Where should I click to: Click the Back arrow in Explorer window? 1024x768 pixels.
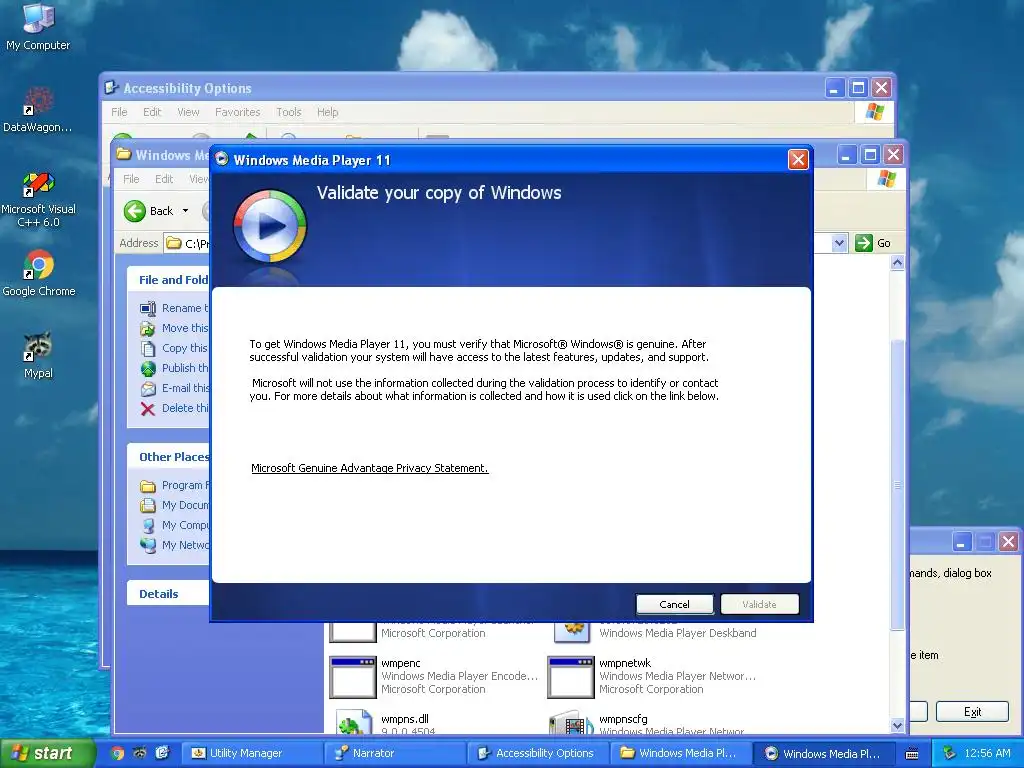(135, 211)
